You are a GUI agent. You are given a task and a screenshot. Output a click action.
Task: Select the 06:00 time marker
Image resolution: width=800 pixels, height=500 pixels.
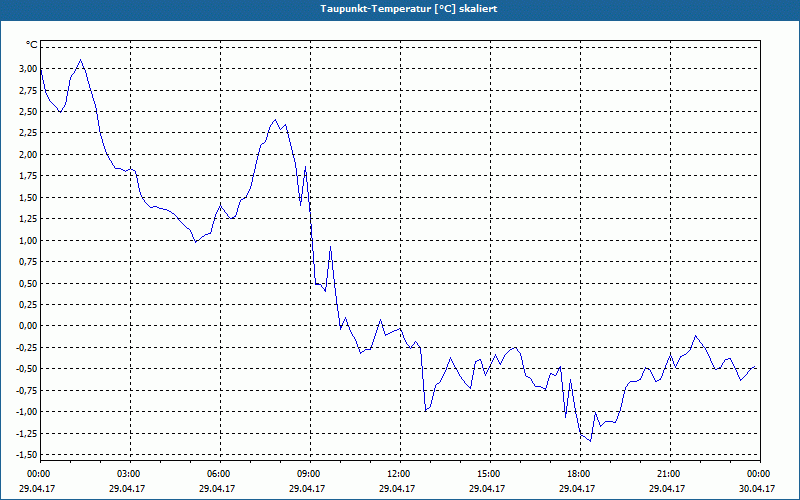click(219, 473)
